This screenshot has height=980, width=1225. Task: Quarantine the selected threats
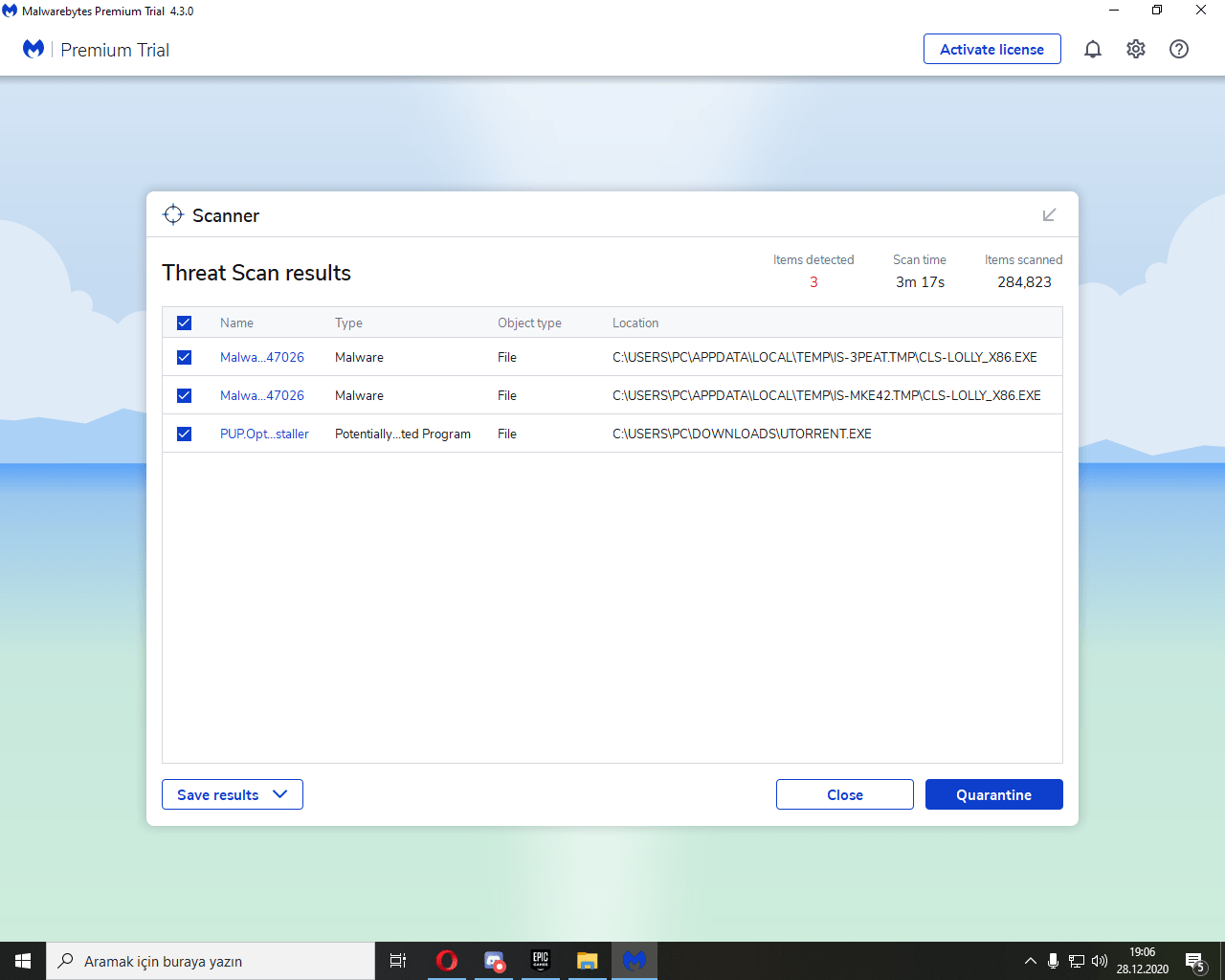click(994, 794)
